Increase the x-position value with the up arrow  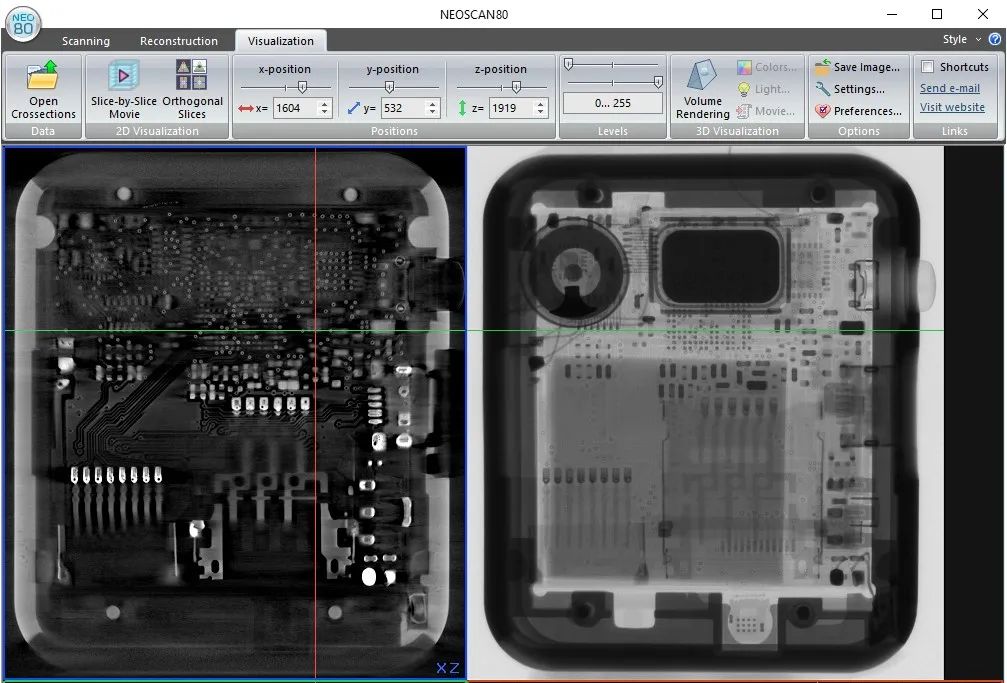click(325, 103)
